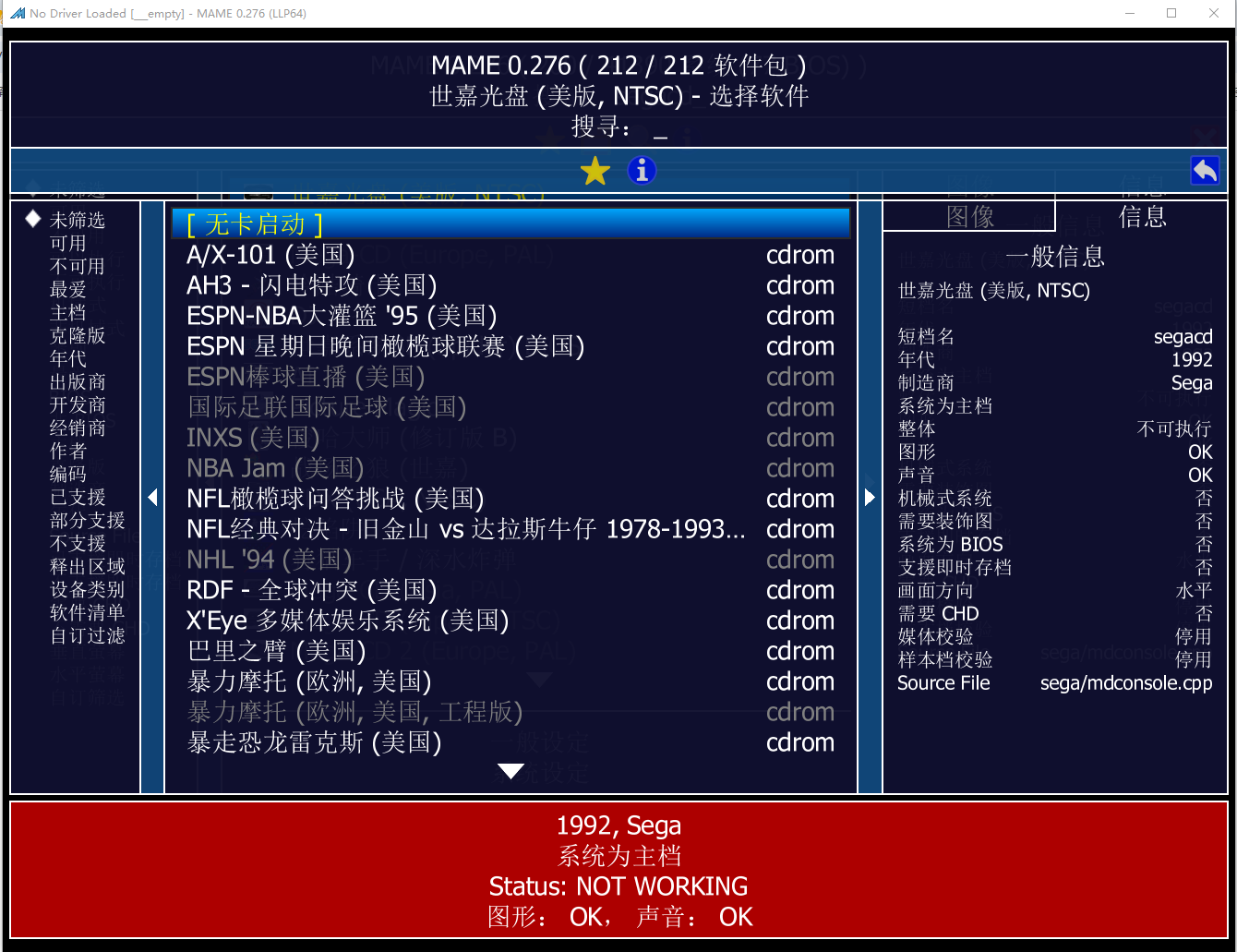The height and width of the screenshot is (952, 1237).
Task: Click the blue info icon
Action: tap(642, 171)
